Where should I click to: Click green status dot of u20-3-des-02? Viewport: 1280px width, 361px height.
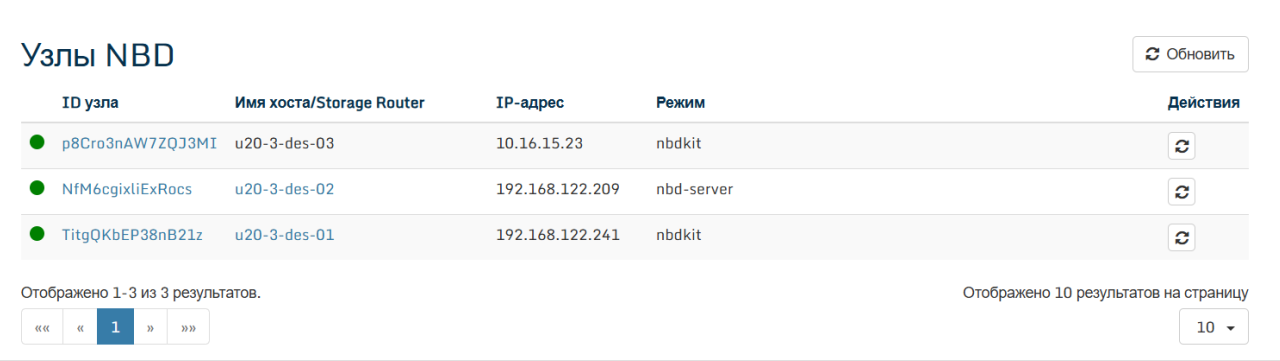coord(37,188)
